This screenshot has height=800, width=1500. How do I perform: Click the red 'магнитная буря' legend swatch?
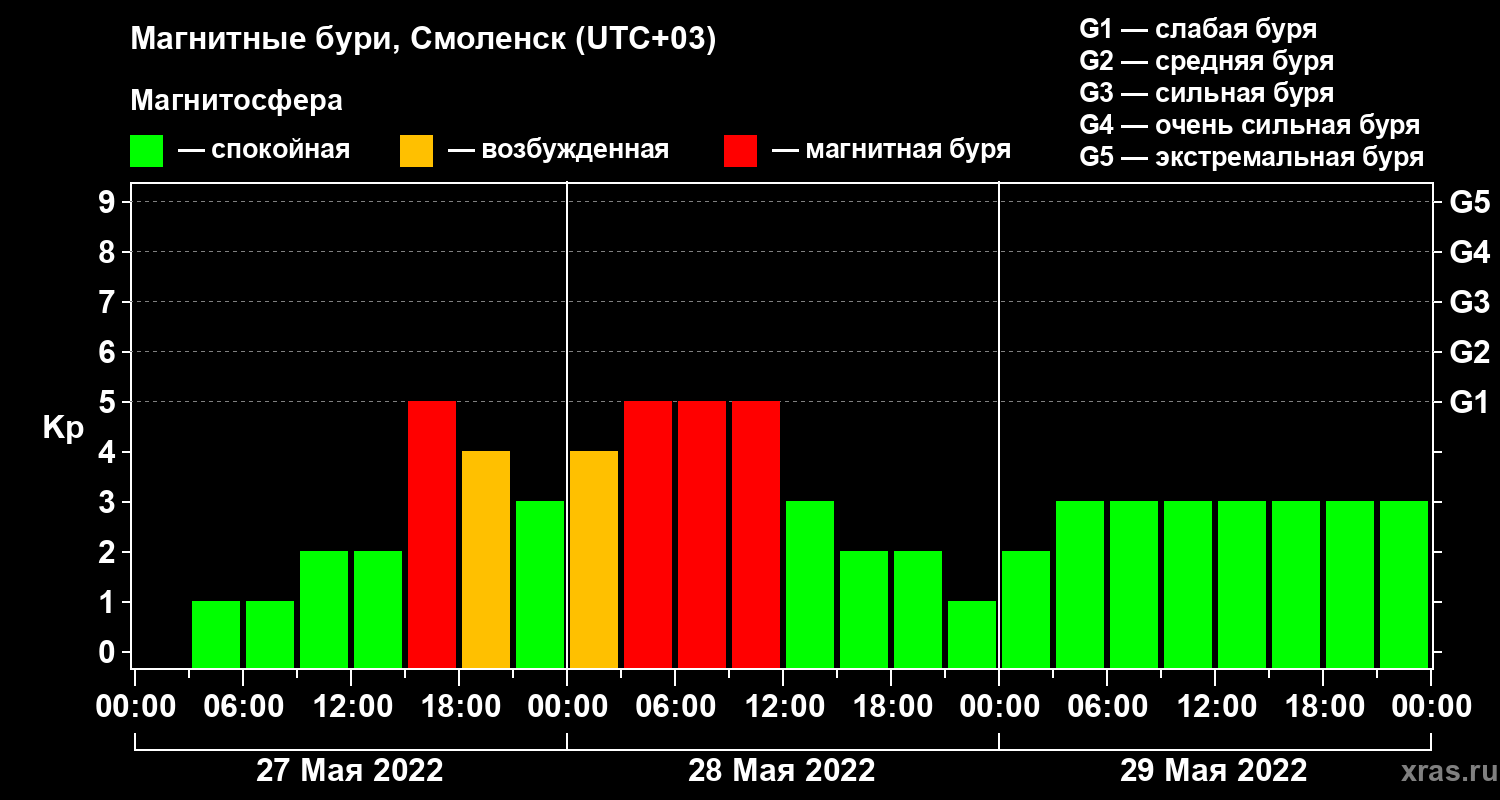point(740,151)
